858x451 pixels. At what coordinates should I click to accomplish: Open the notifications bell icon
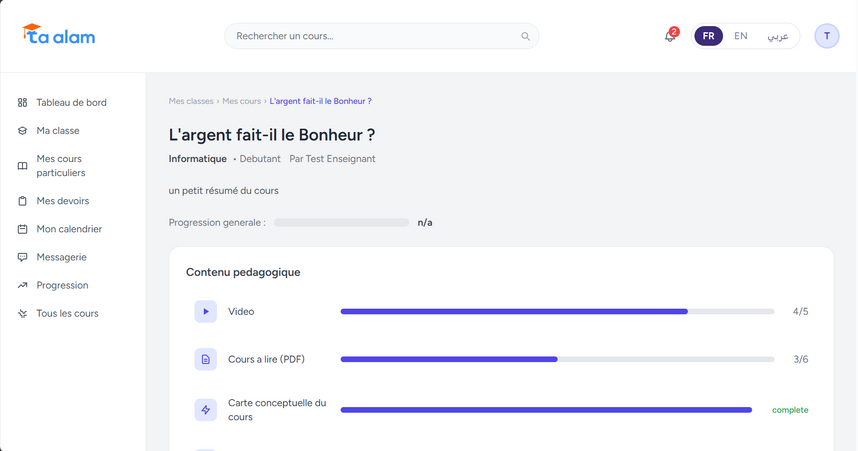(670, 36)
